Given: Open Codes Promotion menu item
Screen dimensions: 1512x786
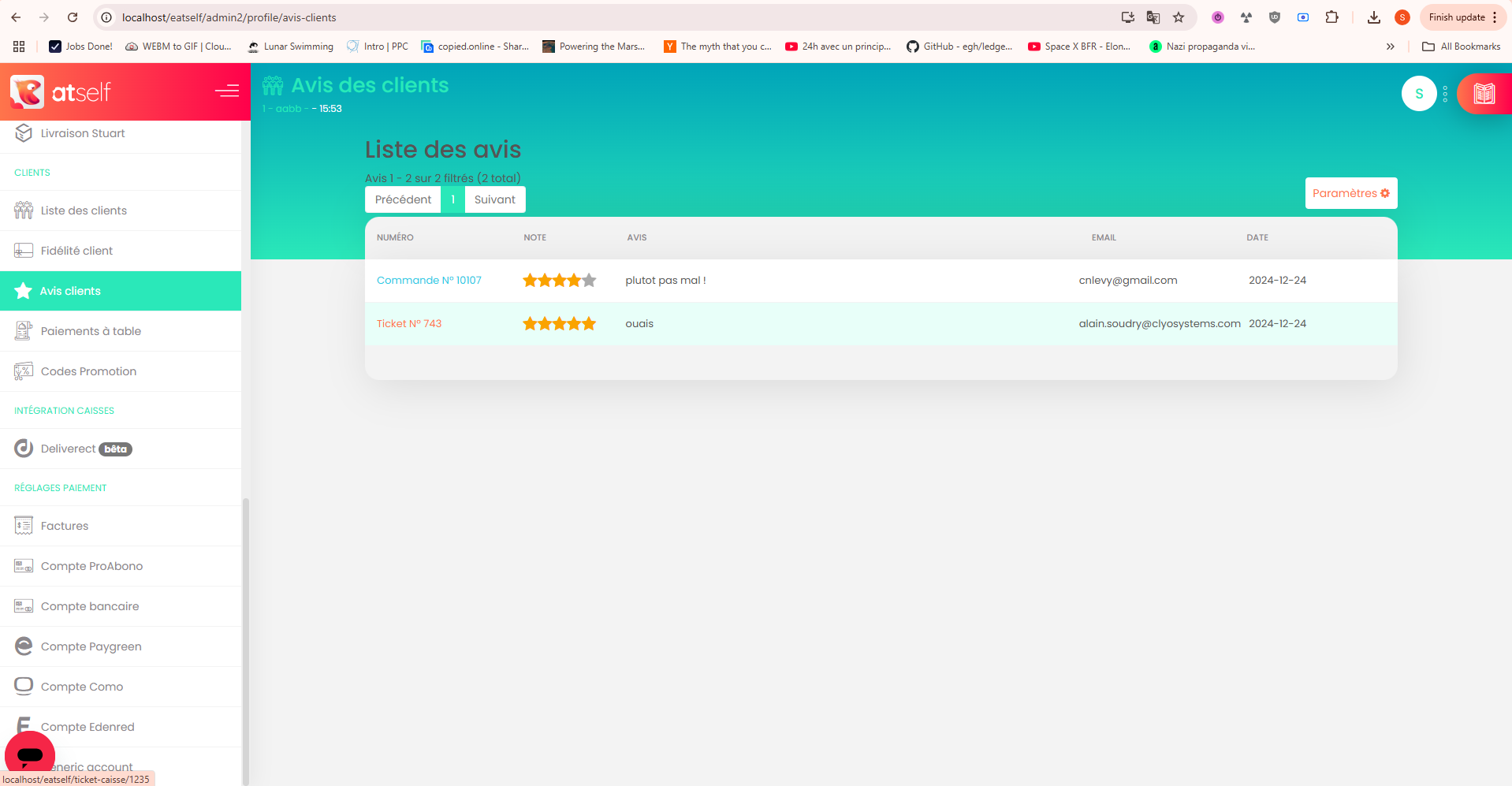Looking at the screenshot, I should (121, 371).
